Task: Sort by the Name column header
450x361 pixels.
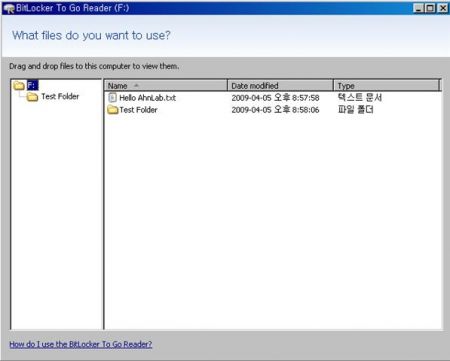Action: (x=166, y=85)
